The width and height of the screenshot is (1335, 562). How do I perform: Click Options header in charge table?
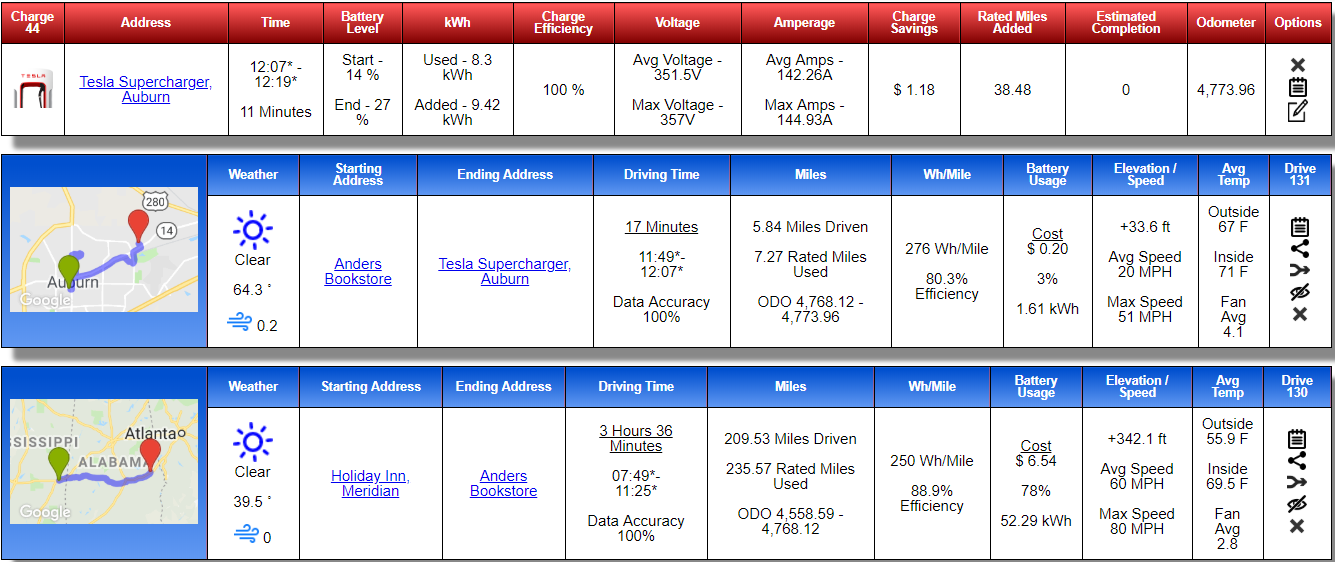(x=1298, y=22)
